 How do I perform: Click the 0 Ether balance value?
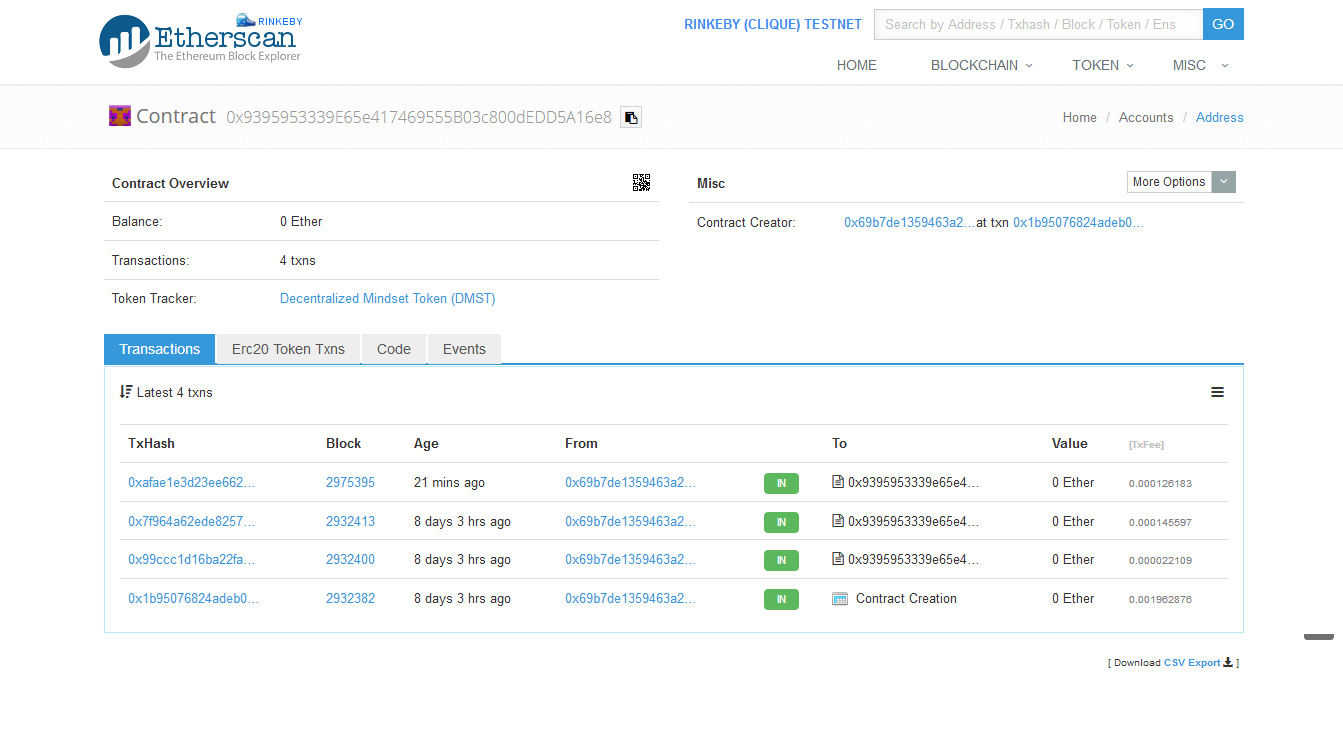point(301,221)
